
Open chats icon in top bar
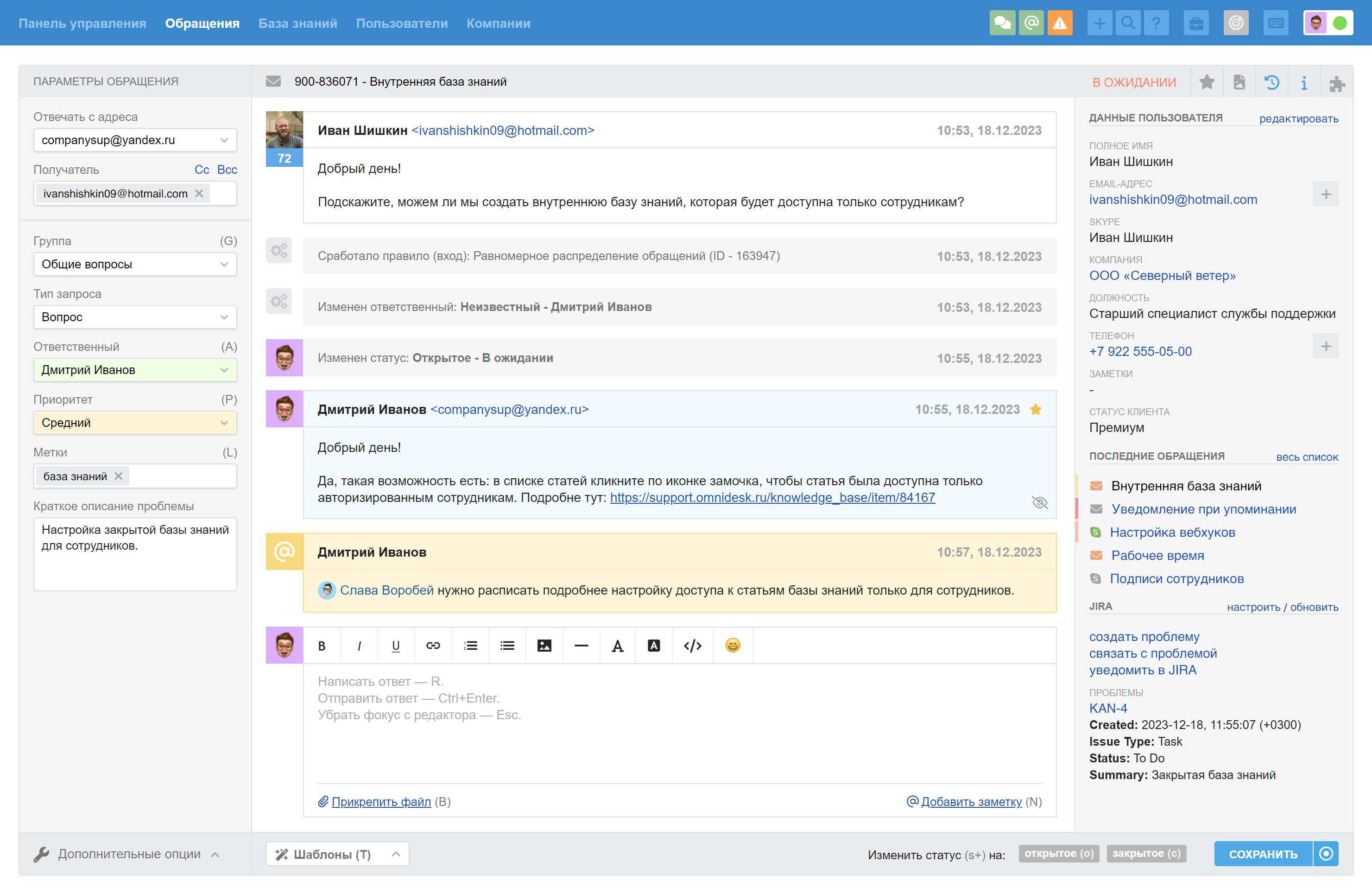(x=1002, y=23)
